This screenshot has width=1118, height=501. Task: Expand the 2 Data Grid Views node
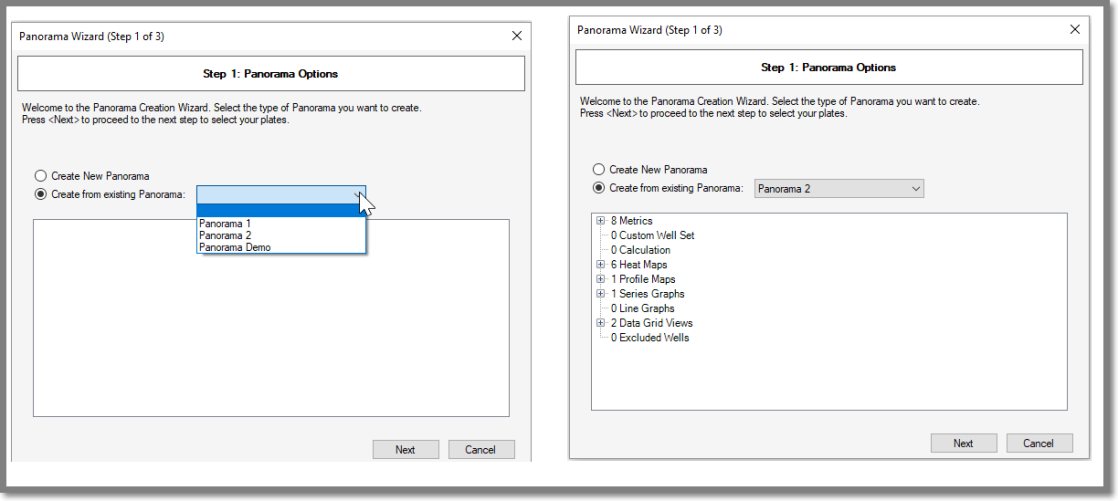(x=600, y=323)
